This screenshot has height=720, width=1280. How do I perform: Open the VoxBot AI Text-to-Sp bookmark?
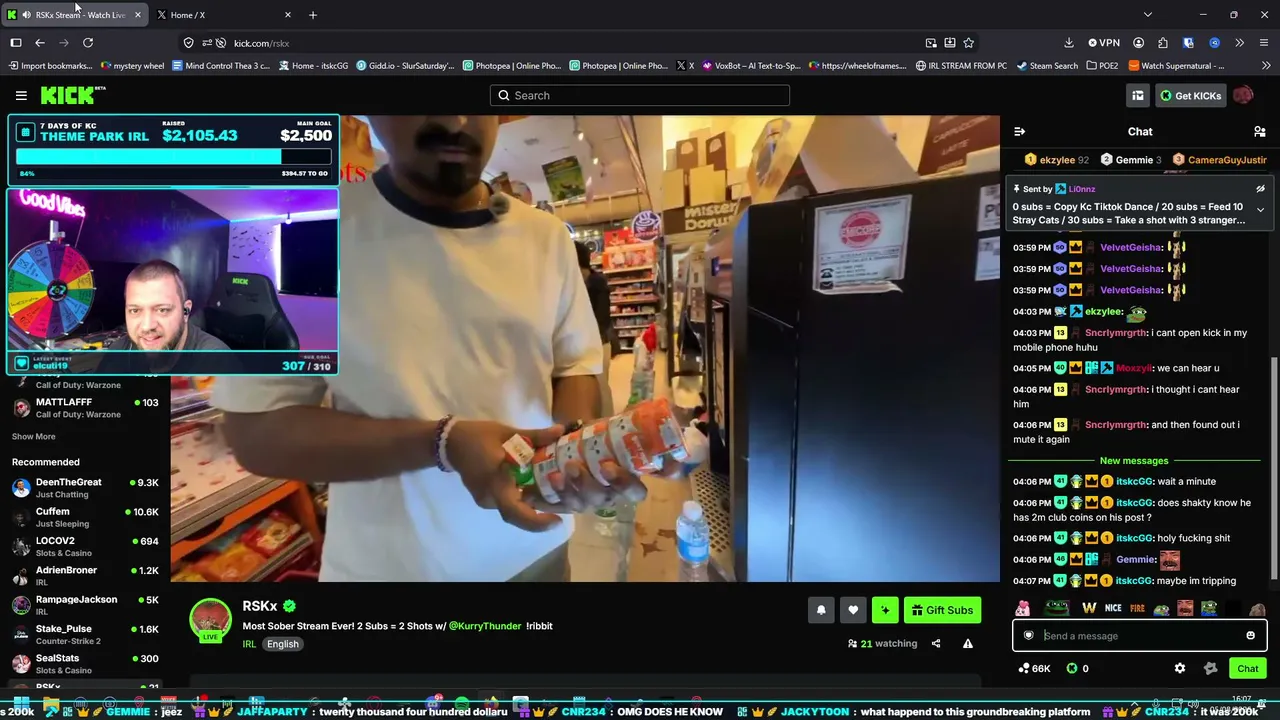click(x=751, y=66)
